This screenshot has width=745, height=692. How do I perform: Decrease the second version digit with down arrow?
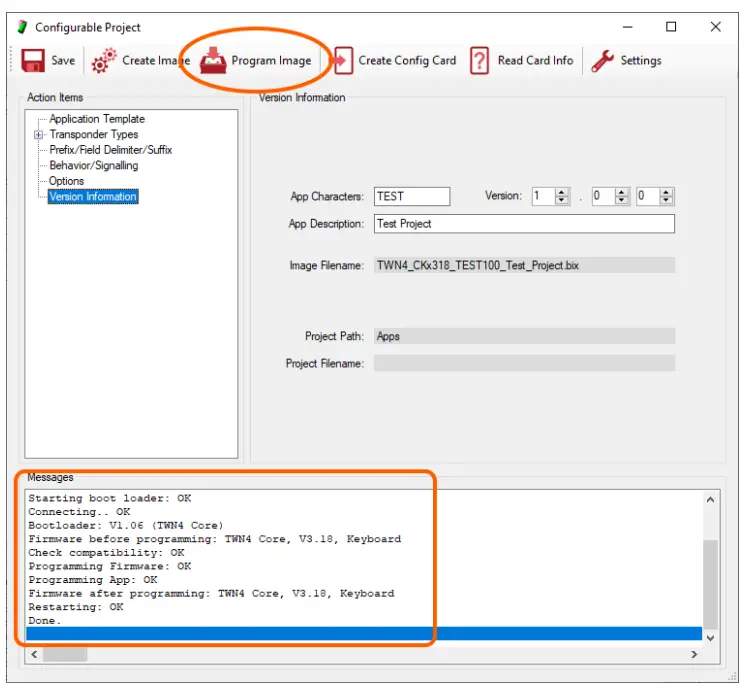621,200
